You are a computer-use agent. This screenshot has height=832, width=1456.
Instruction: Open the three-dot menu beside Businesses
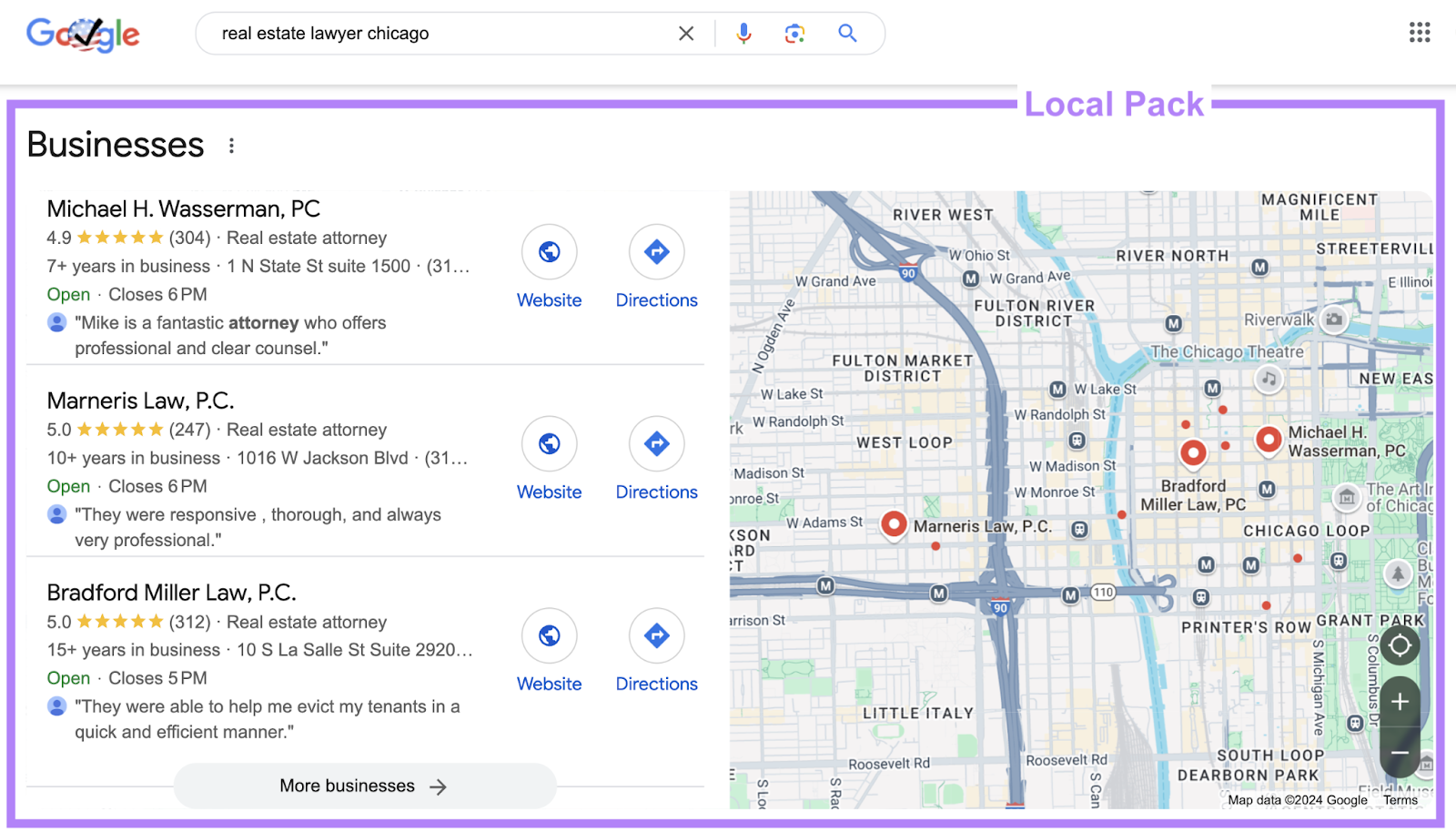[232, 145]
